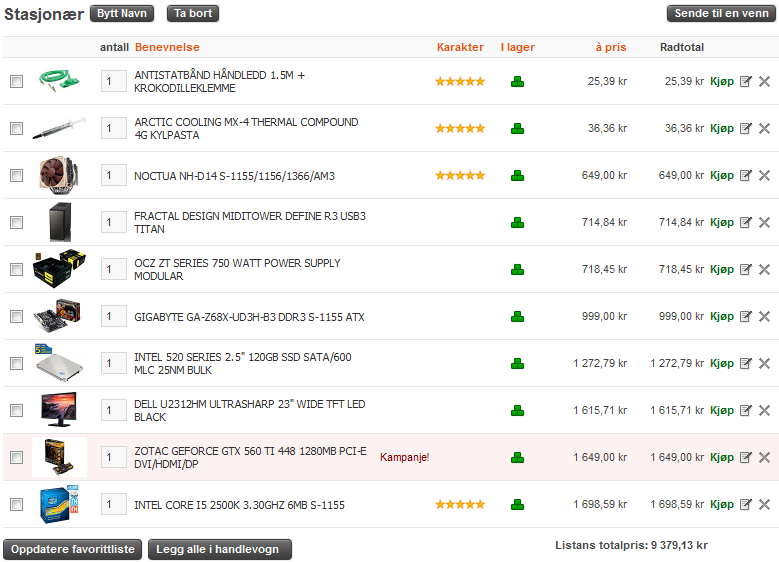Sort list by Benevnelse column header
The height and width of the screenshot is (562, 779).
point(167,47)
